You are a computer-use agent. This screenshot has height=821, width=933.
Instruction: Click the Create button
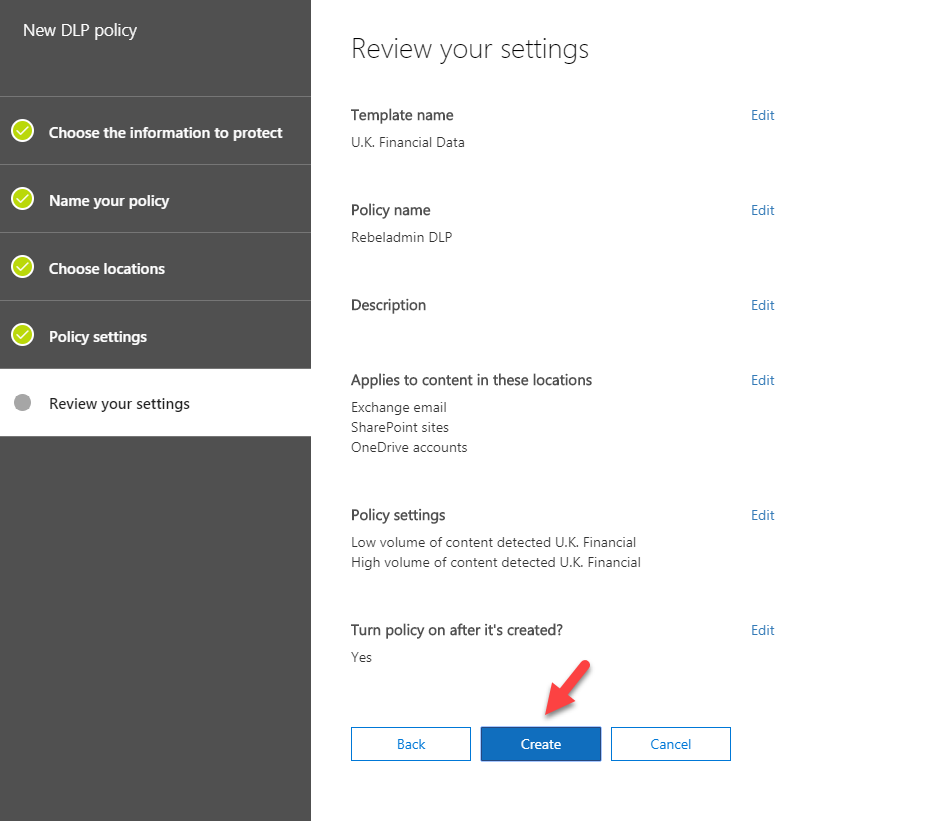click(541, 744)
